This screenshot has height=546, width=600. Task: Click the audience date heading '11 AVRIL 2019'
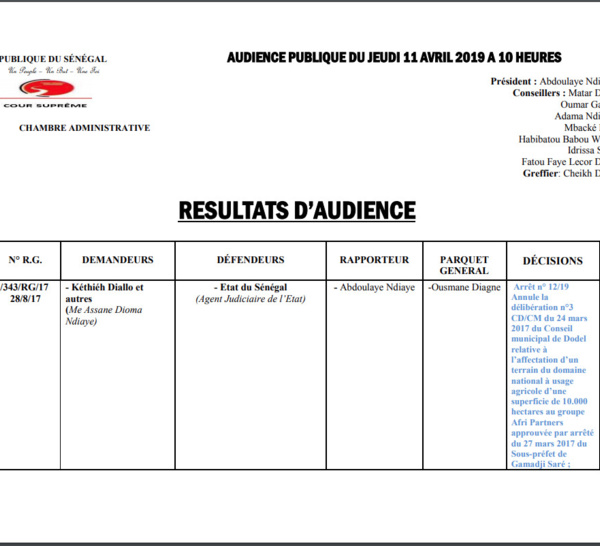point(444,57)
